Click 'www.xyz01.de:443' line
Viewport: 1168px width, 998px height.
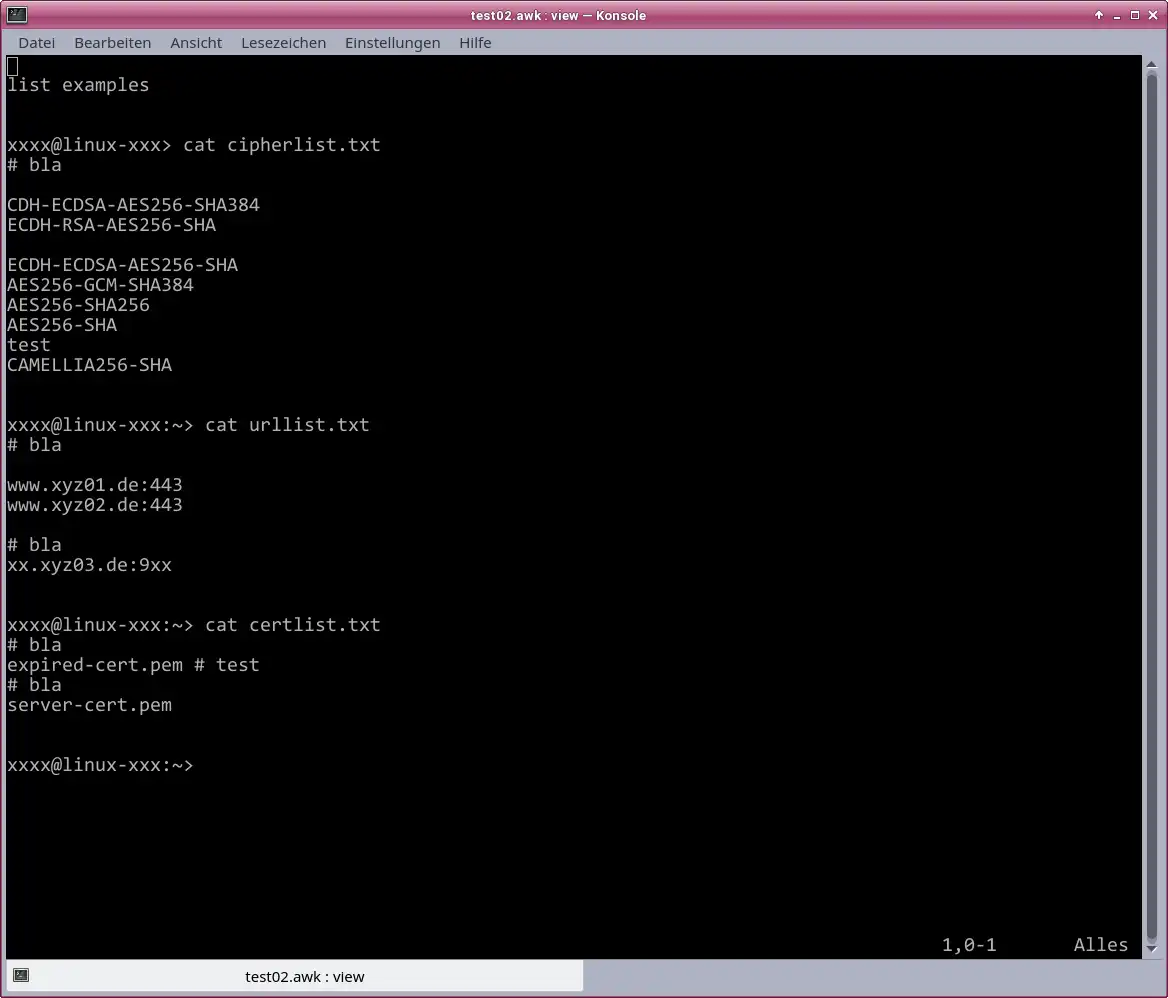[95, 486]
